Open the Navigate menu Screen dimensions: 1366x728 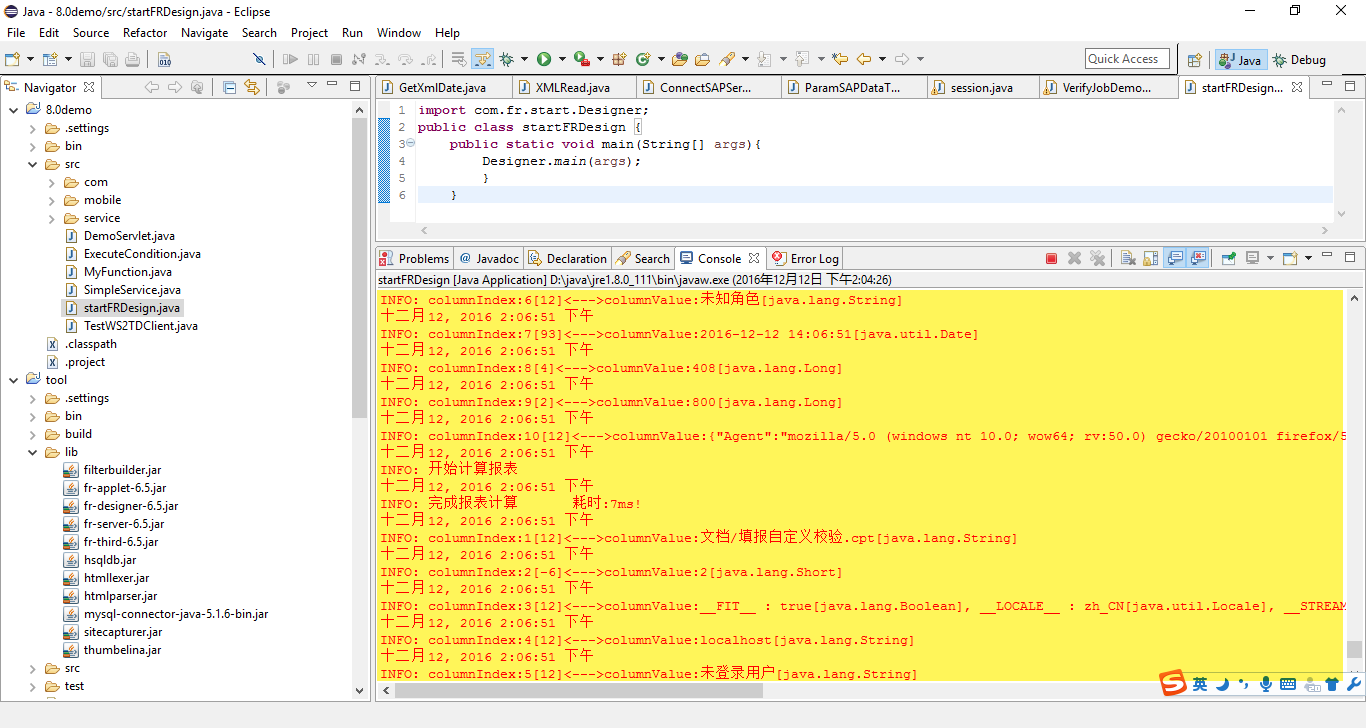205,32
